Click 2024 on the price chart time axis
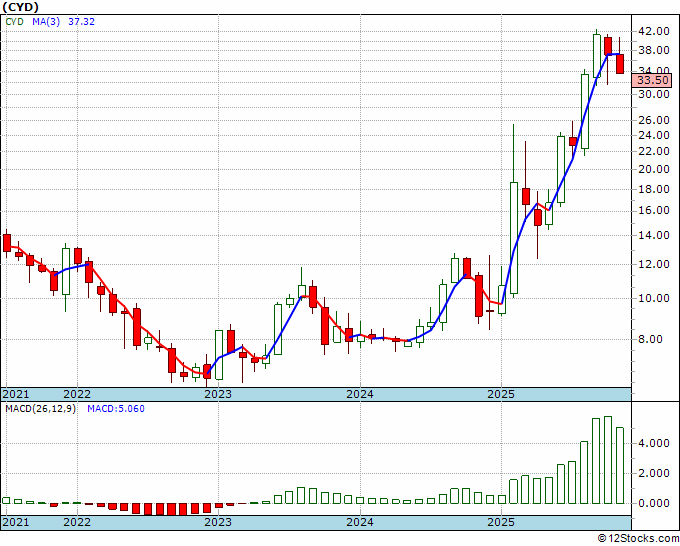 (x=360, y=394)
